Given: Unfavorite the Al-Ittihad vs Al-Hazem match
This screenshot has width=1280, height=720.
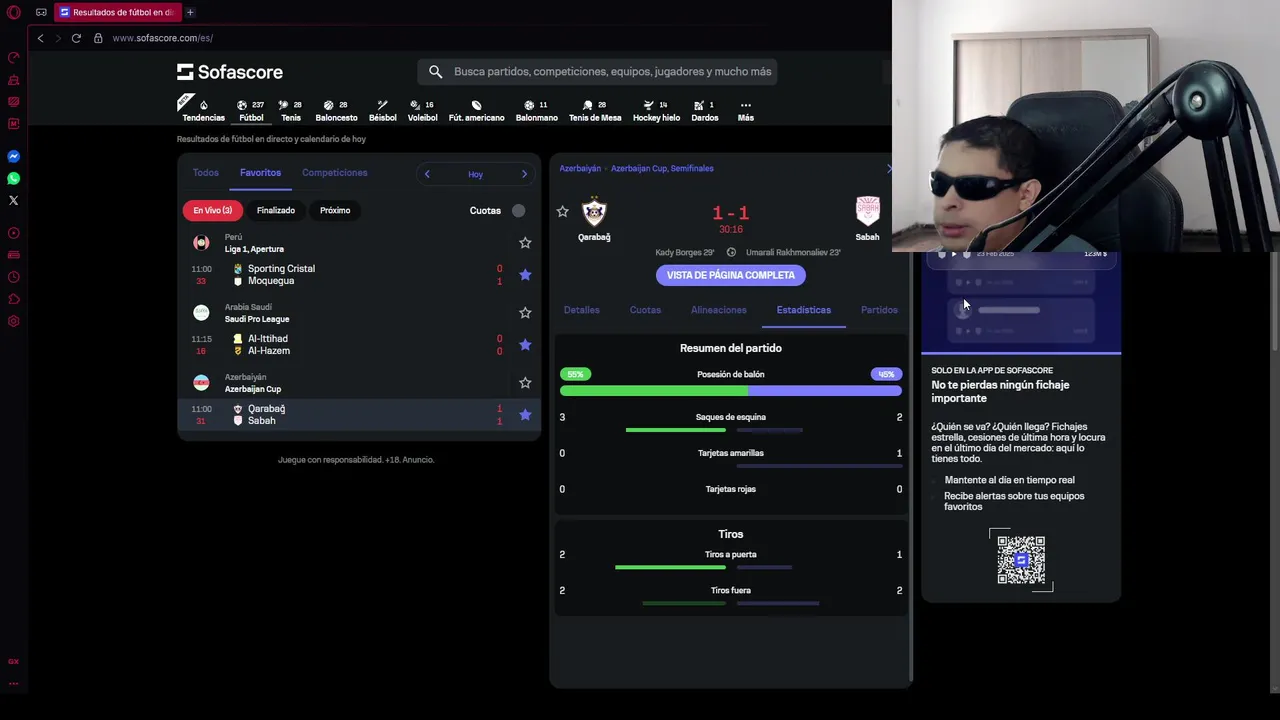Looking at the screenshot, I should [525, 345].
